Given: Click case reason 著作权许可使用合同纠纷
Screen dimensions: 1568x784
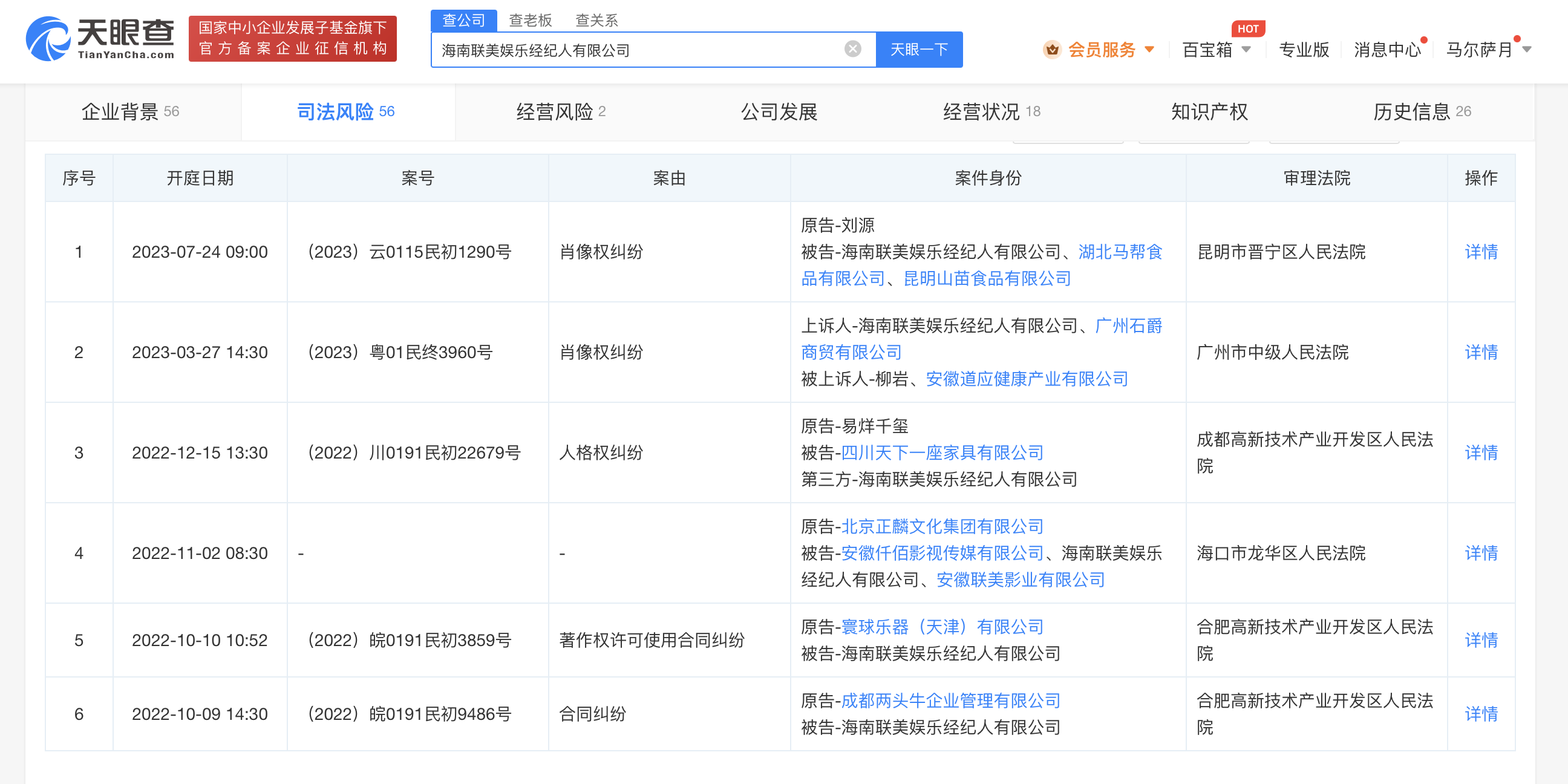Looking at the screenshot, I should coord(652,641).
